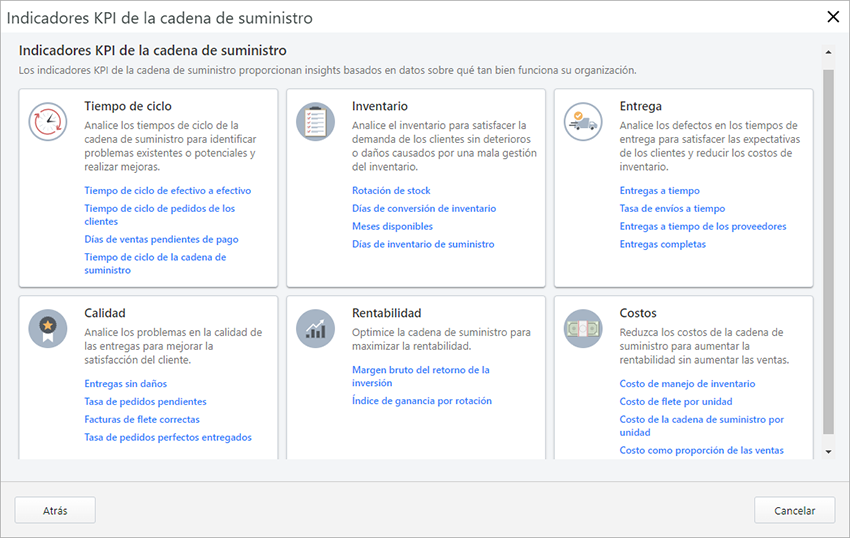Choose Entregas sin daños link
The width and height of the screenshot is (850, 538).
point(125,384)
